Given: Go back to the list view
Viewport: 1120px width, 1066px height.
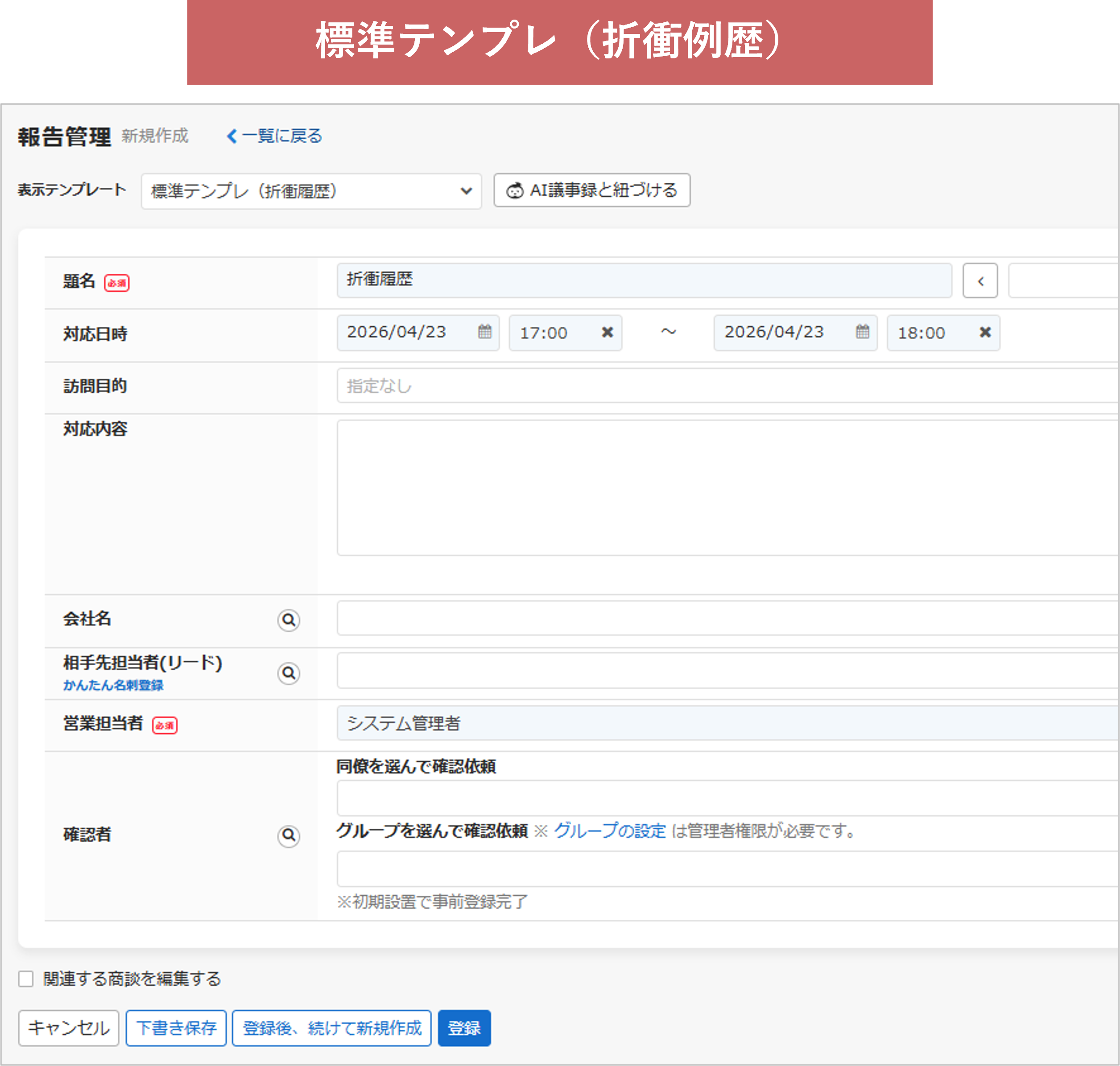Looking at the screenshot, I should click(x=275, y=136).
